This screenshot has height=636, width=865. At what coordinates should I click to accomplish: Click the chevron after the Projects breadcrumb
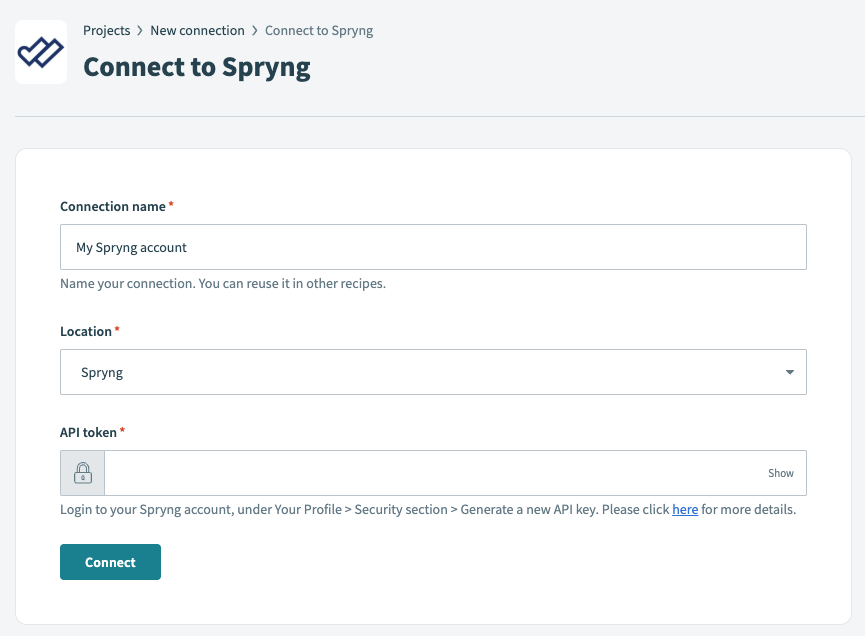coord(139,30)
